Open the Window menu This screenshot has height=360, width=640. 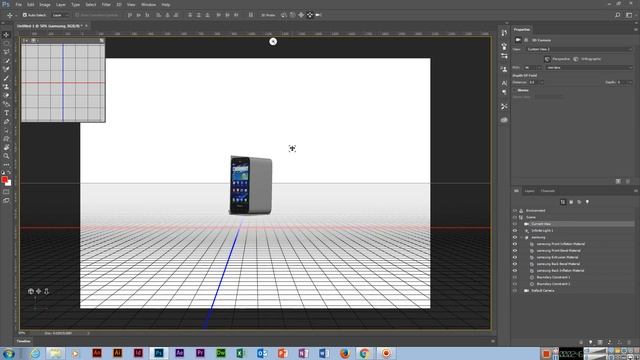(148, 4)
